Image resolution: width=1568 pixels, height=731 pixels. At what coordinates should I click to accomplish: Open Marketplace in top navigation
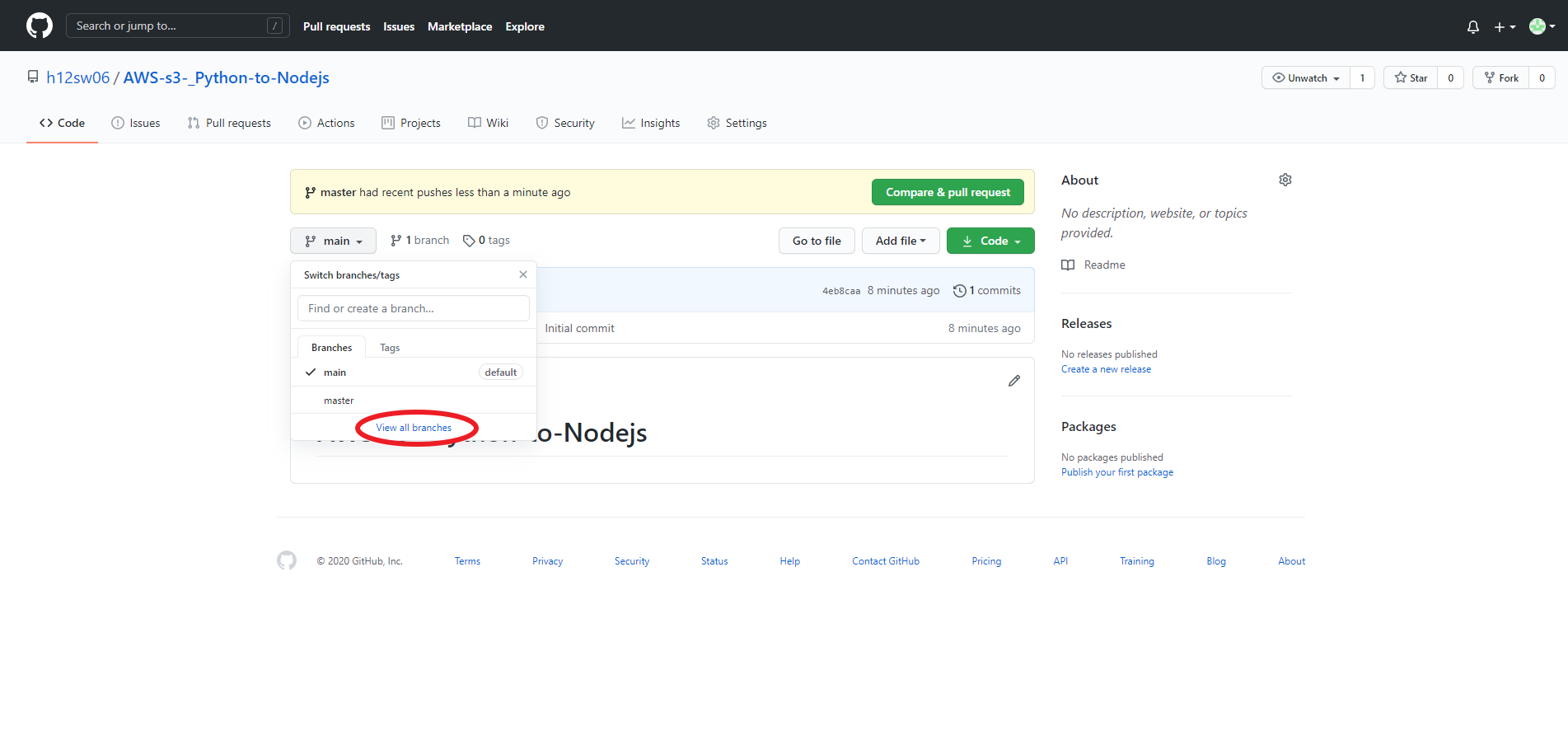coord(460,26)
